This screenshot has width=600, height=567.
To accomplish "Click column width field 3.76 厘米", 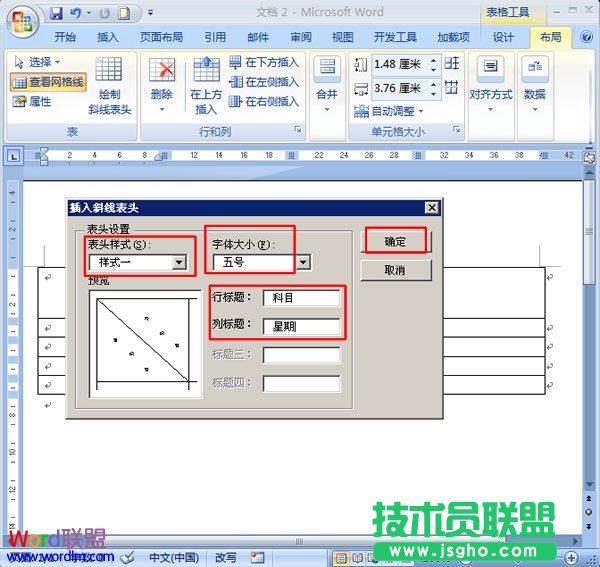I will [x=399, y=88].
